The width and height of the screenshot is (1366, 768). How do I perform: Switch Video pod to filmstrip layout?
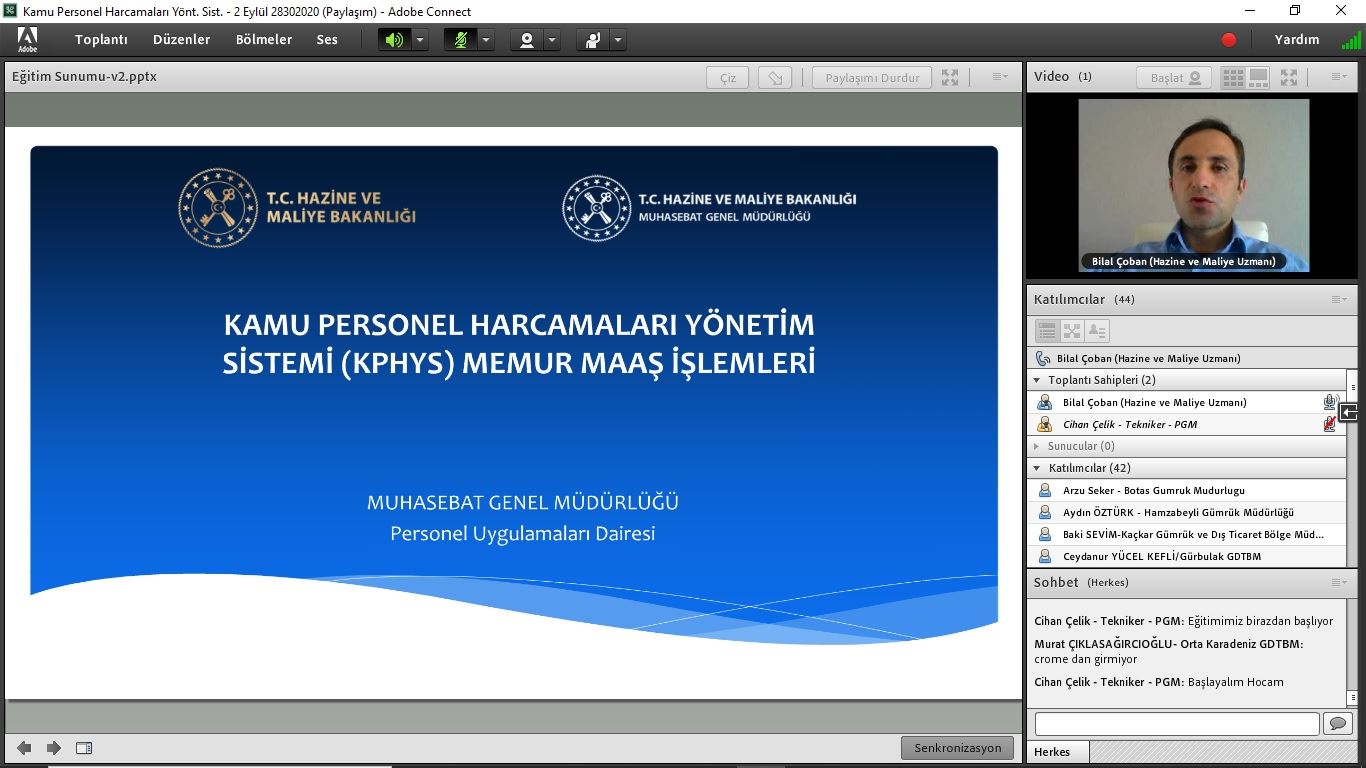point(1258,77)
